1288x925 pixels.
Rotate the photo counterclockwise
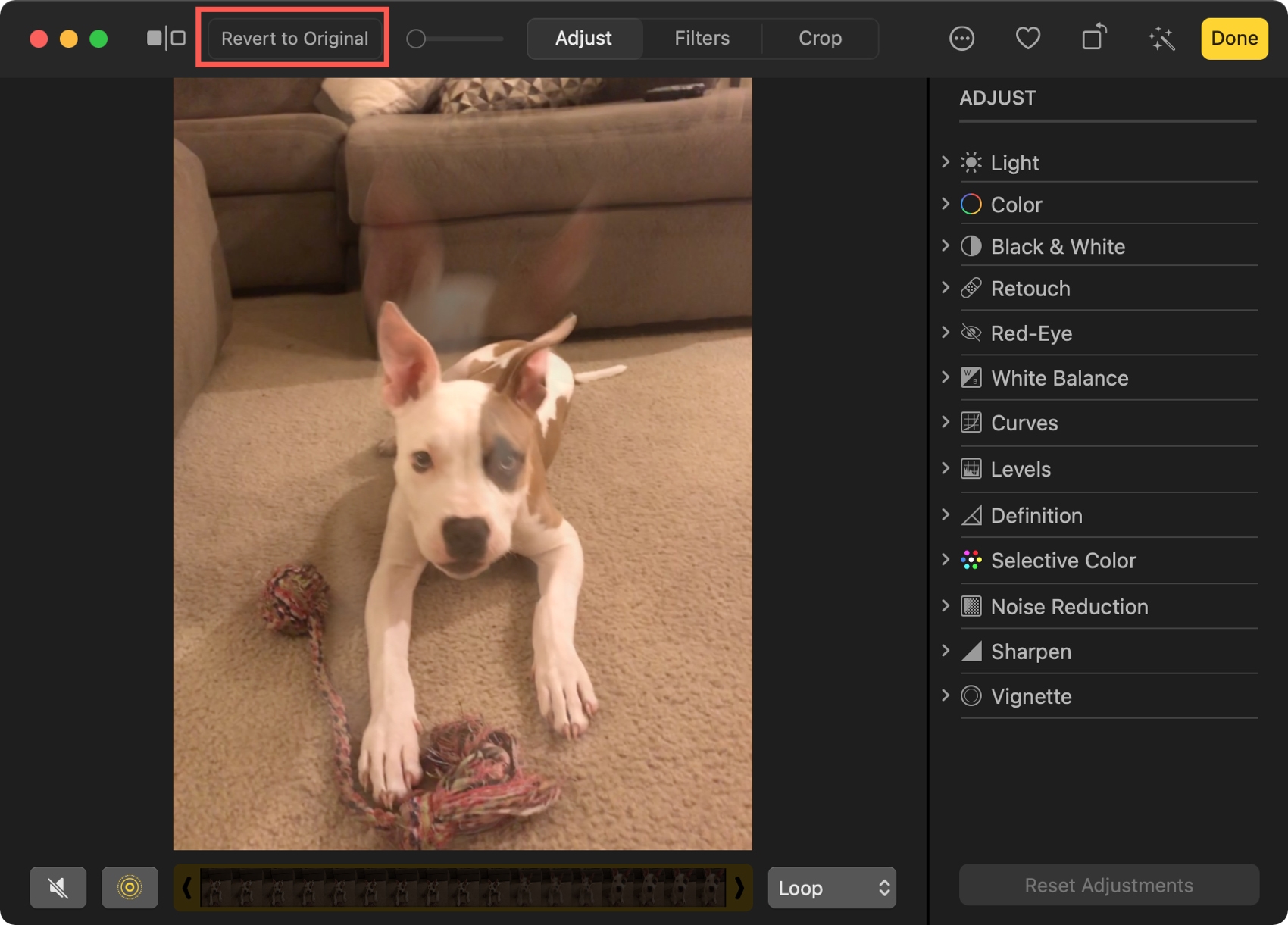point(1093,37)
